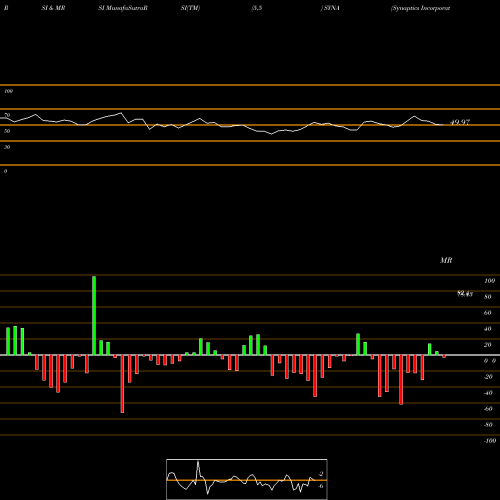
Task: Click the '-6' label in mini chart
Action: pos(321,486)
